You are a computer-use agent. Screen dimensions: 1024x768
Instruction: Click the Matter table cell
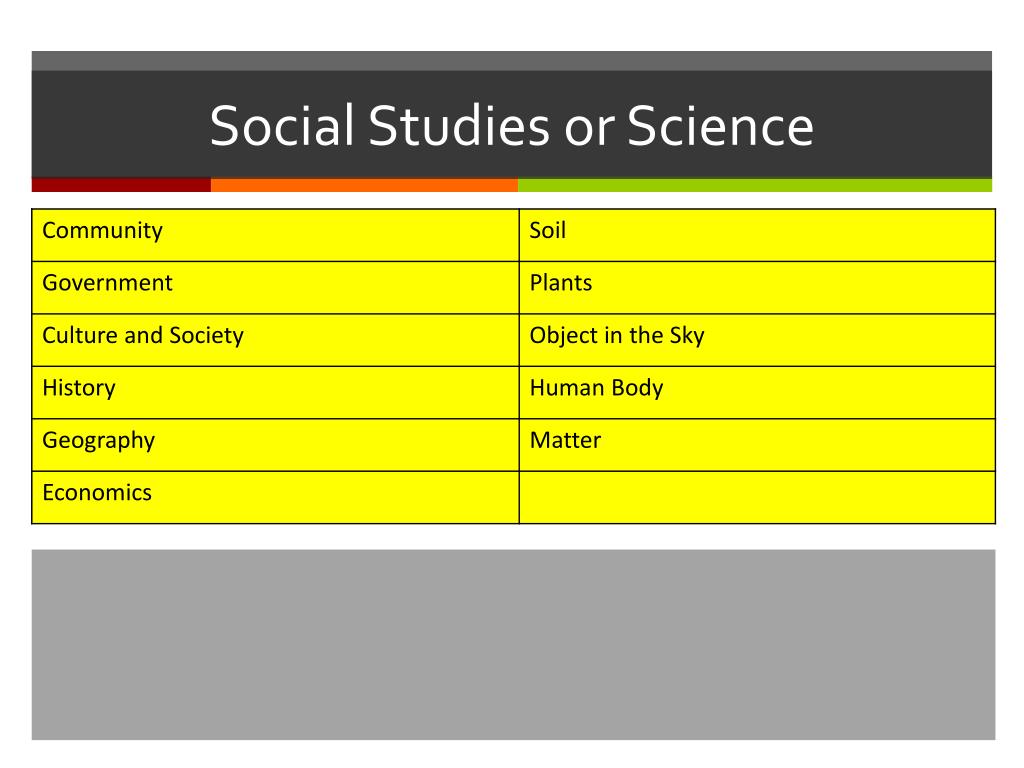(758, 445)
